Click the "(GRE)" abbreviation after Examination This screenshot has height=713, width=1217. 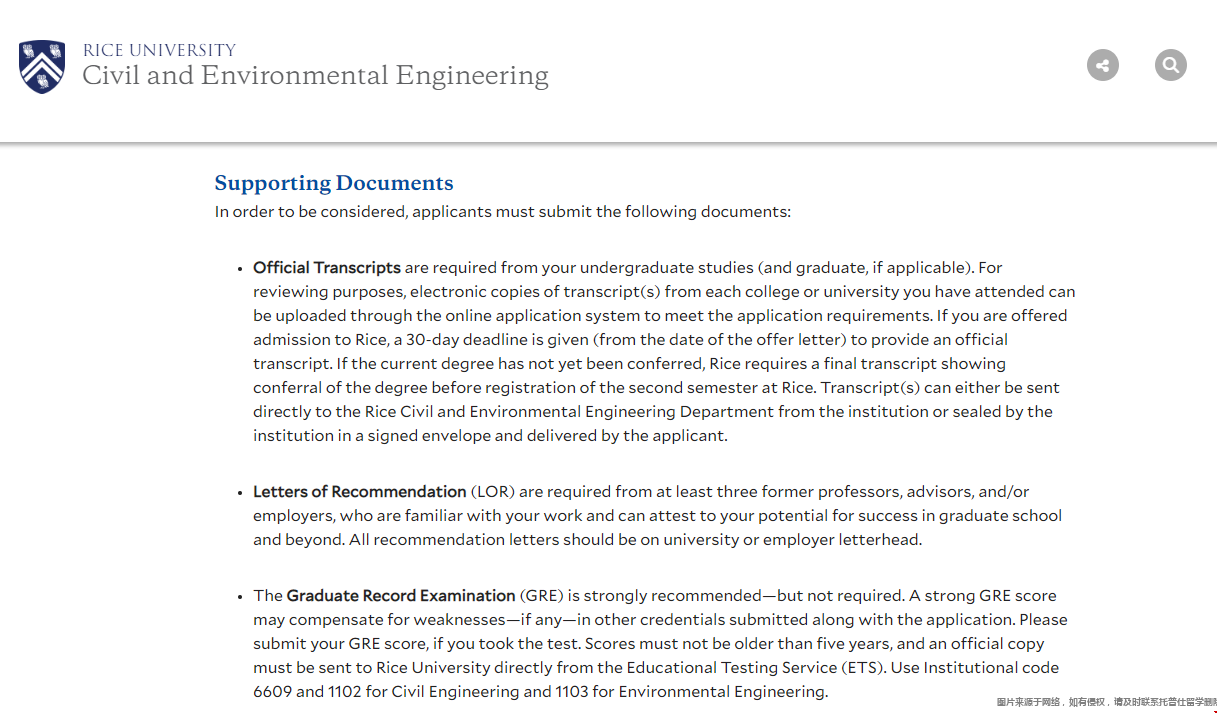coord(542,596)
